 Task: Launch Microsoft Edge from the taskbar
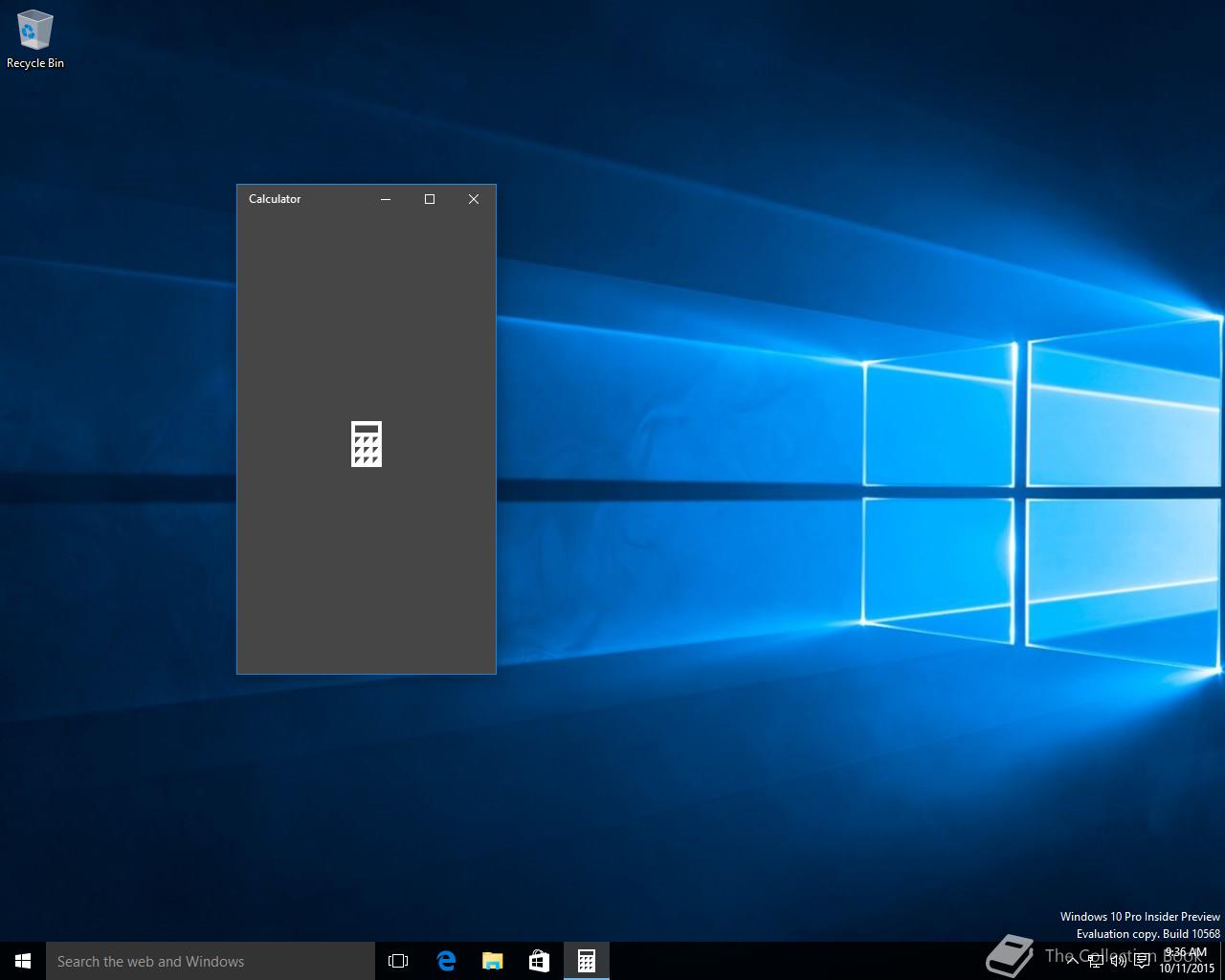pyautogui.click(x=446, y=961)
